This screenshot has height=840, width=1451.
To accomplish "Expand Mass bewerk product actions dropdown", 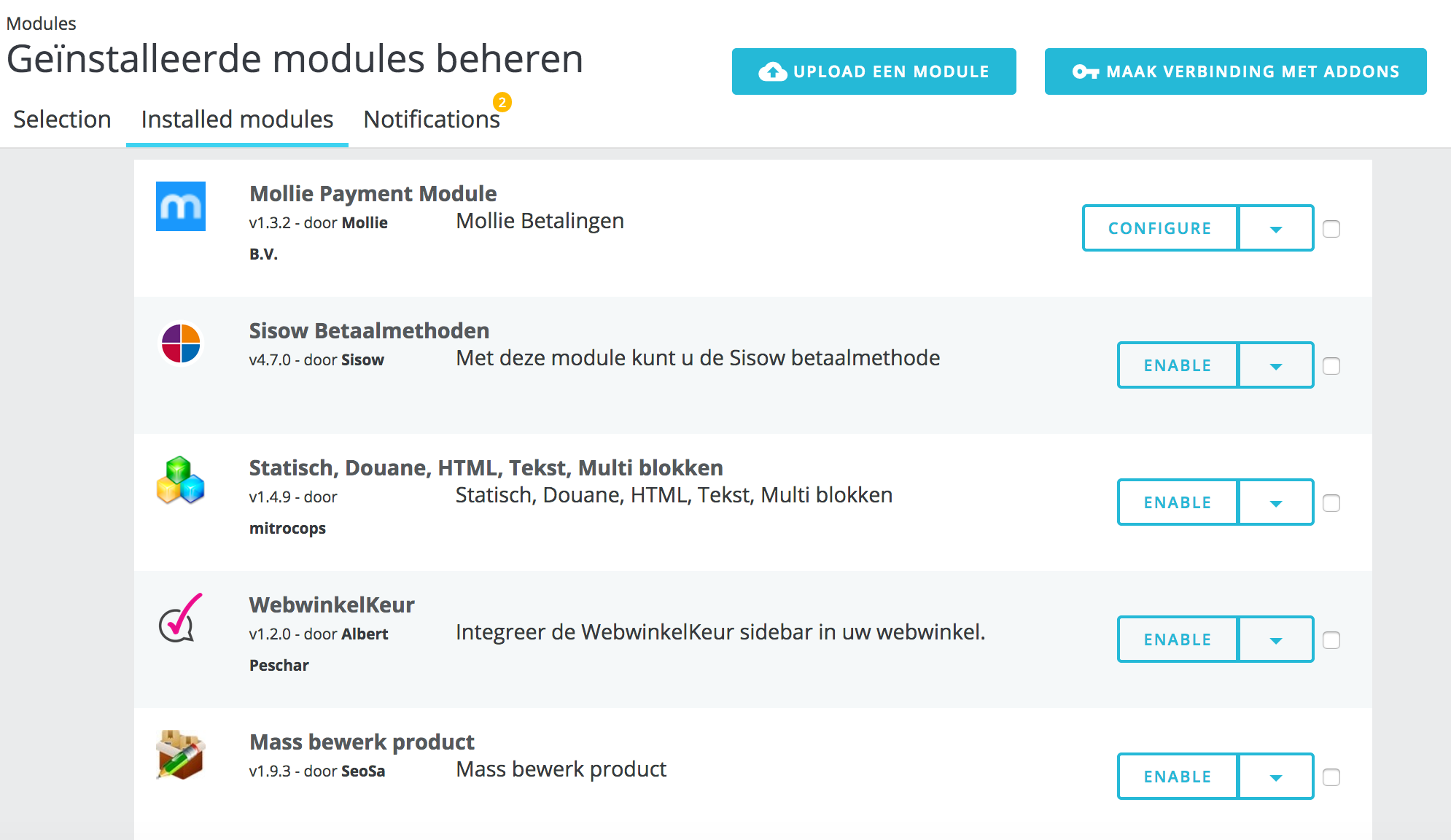I will [x=1276, y=777].
